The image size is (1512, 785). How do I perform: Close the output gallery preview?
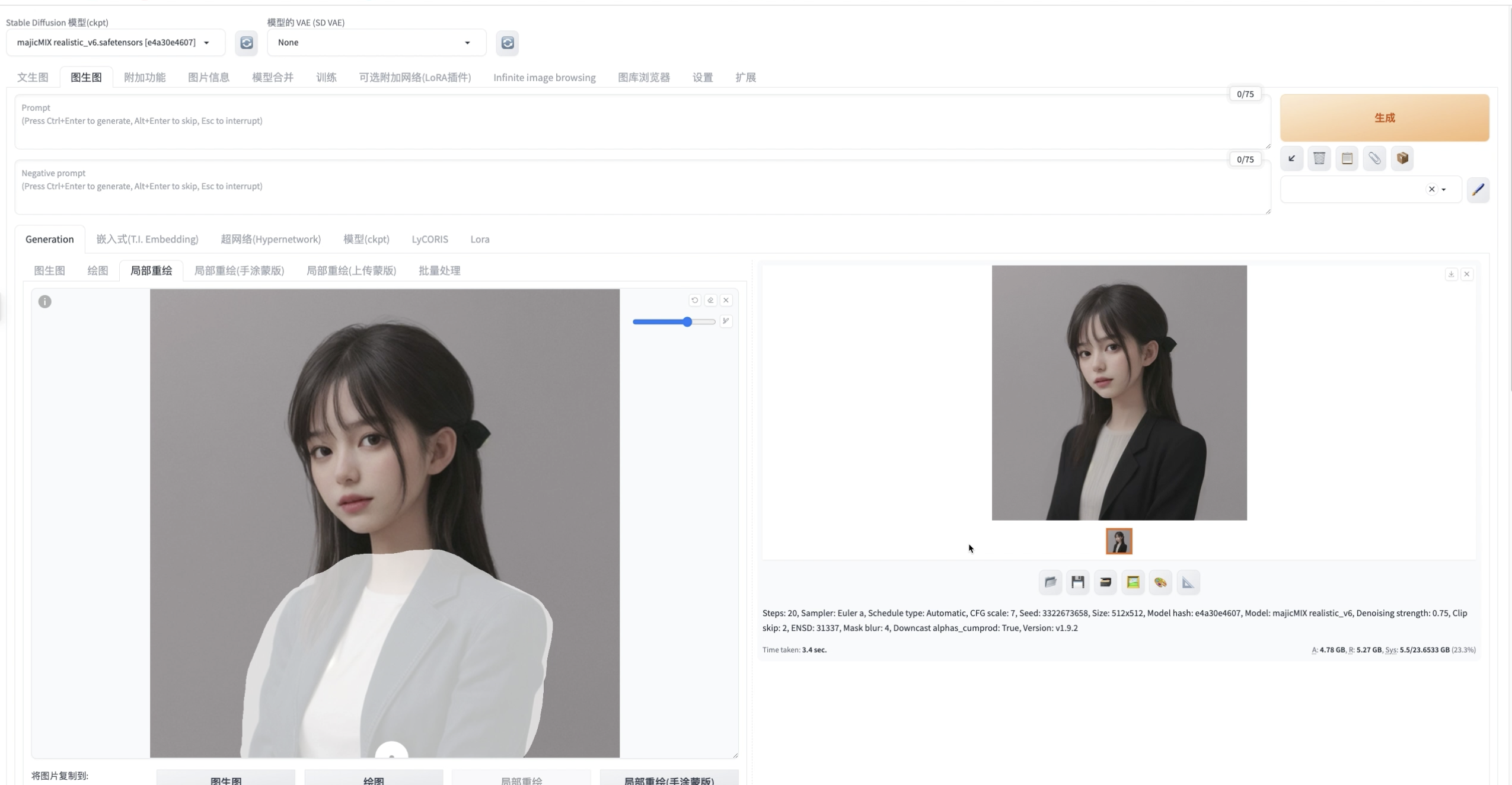pyautogui.click(x=1467, y=274)
